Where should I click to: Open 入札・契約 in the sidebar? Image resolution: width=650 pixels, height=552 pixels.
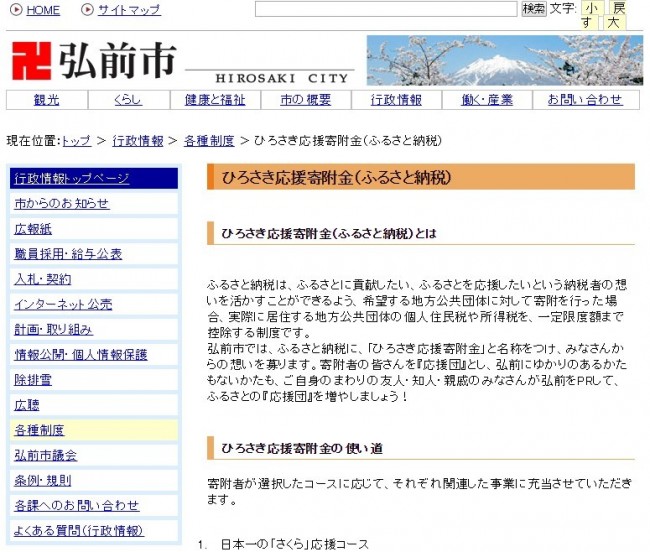[94, 279]
